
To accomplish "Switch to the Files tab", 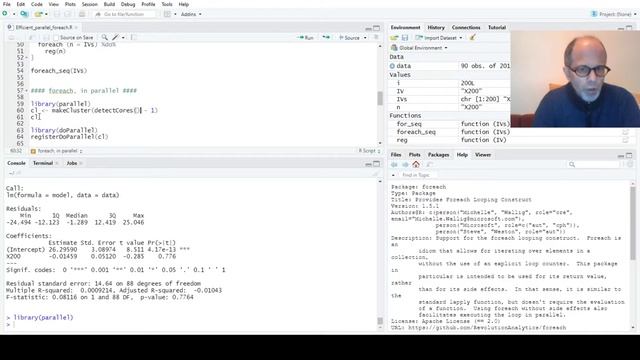I will tap(396, 155).
